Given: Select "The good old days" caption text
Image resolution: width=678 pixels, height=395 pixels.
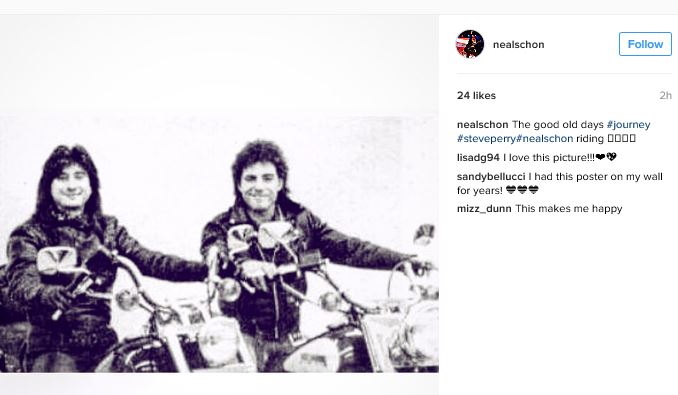Looking at the screenshot, I should point(557,124).
